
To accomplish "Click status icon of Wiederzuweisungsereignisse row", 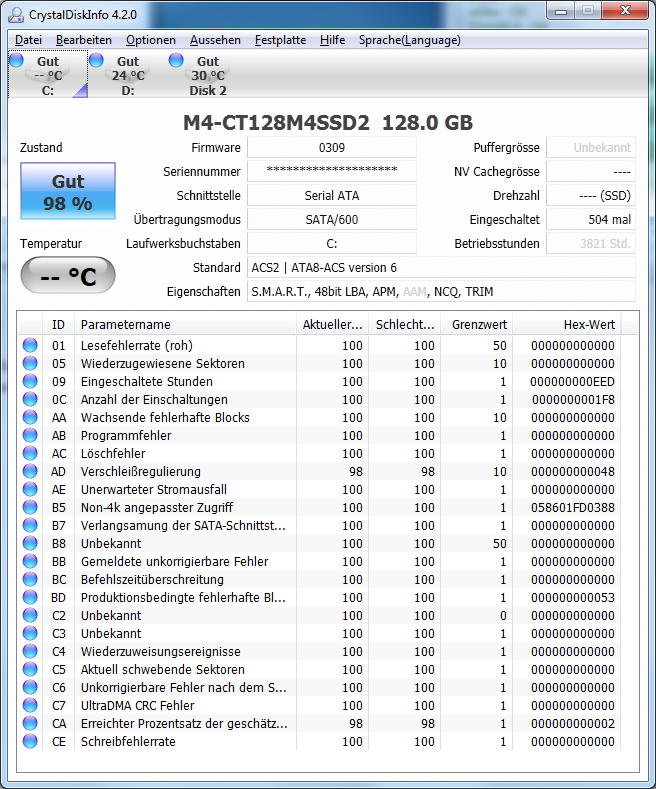I will pos(30,651).
